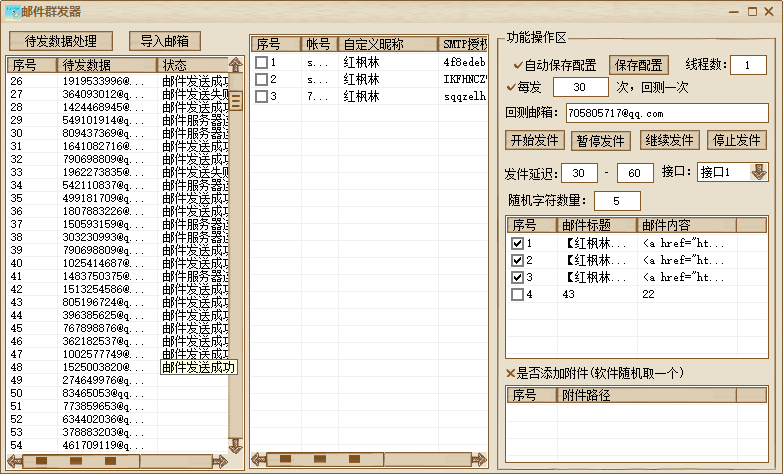Click the account list horizontal scrollbar thumb
Screen dimensions: 783x474
point(325,460)
